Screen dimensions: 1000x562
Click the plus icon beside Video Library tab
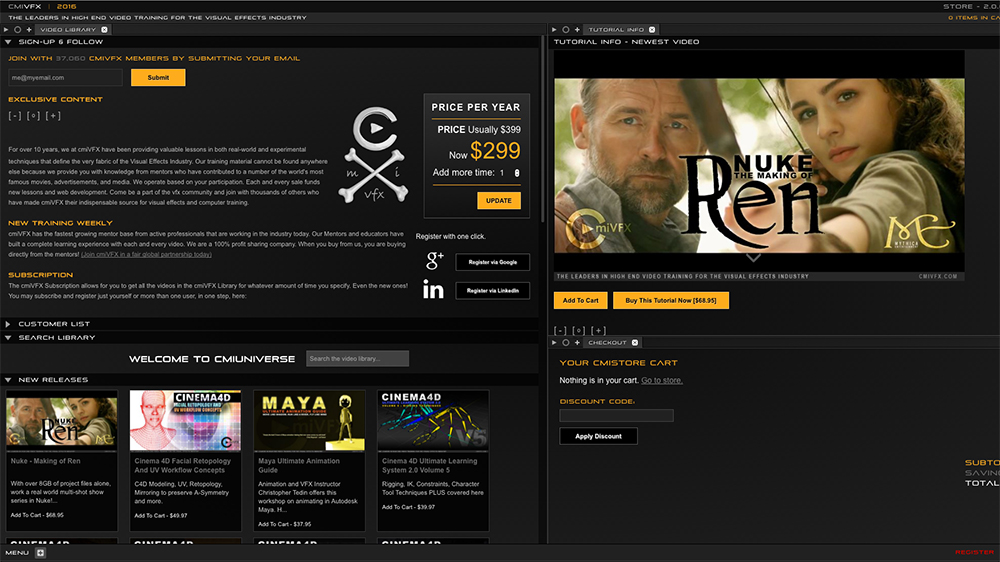(29, 29)
